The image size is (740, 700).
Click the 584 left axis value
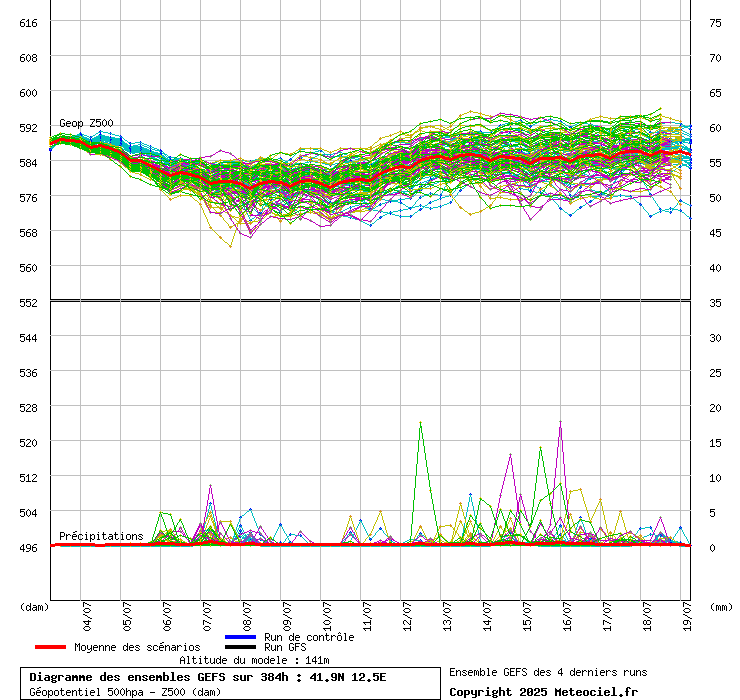(28, 163)
